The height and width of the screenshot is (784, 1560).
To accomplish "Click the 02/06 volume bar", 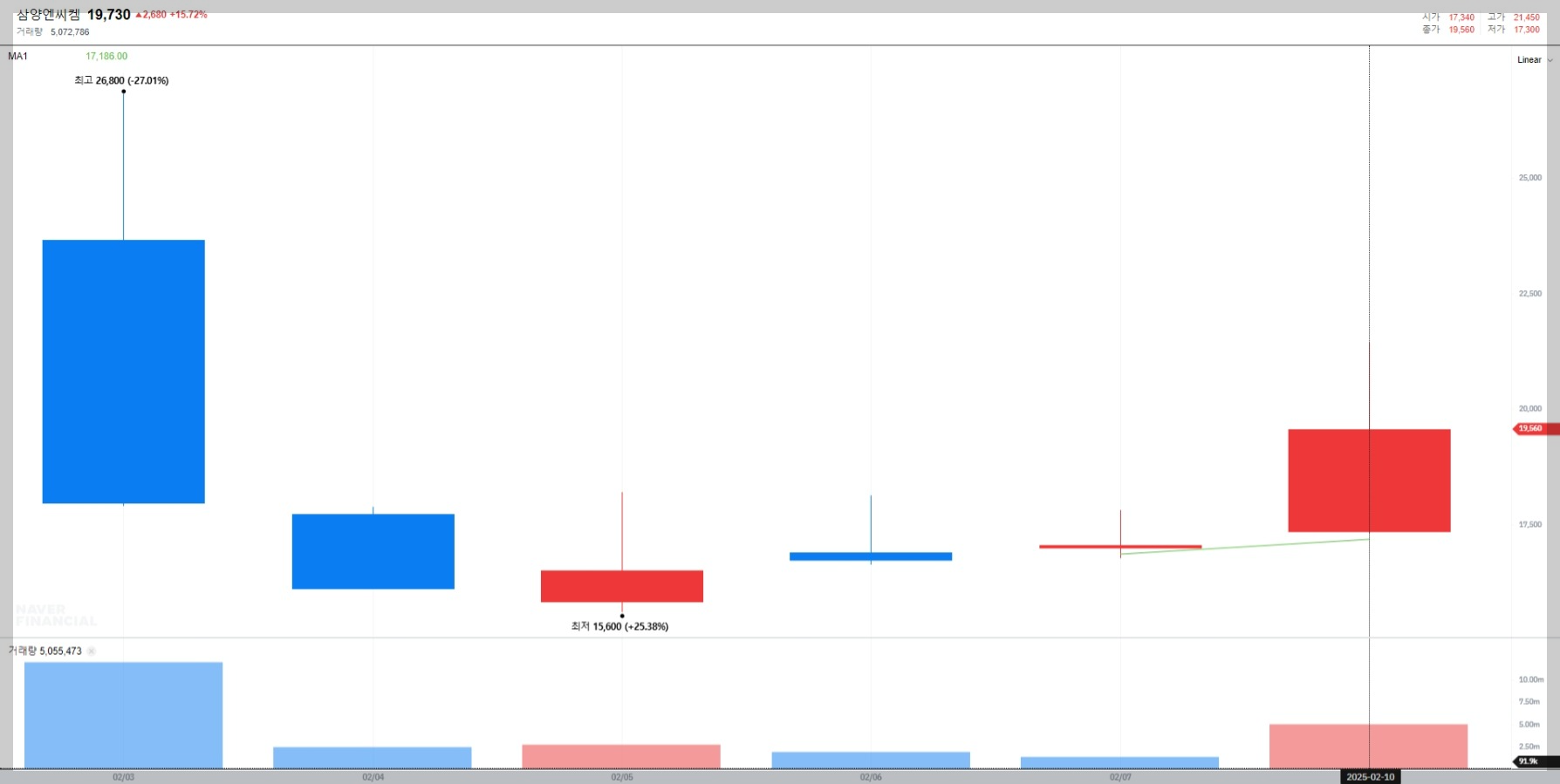I will 871,760.
